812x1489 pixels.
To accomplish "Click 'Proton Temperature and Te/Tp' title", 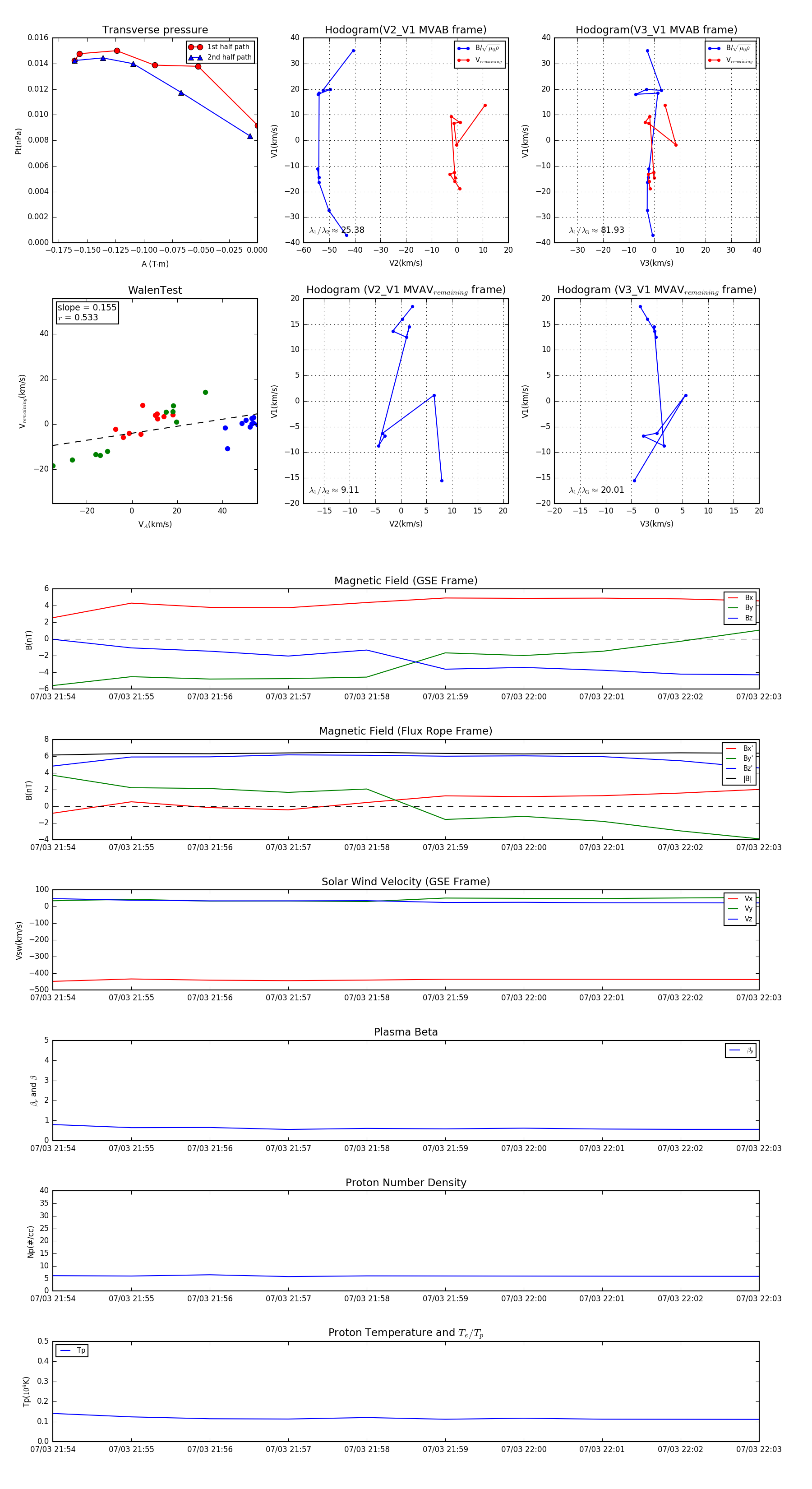I will click(x=406, y=1333).
